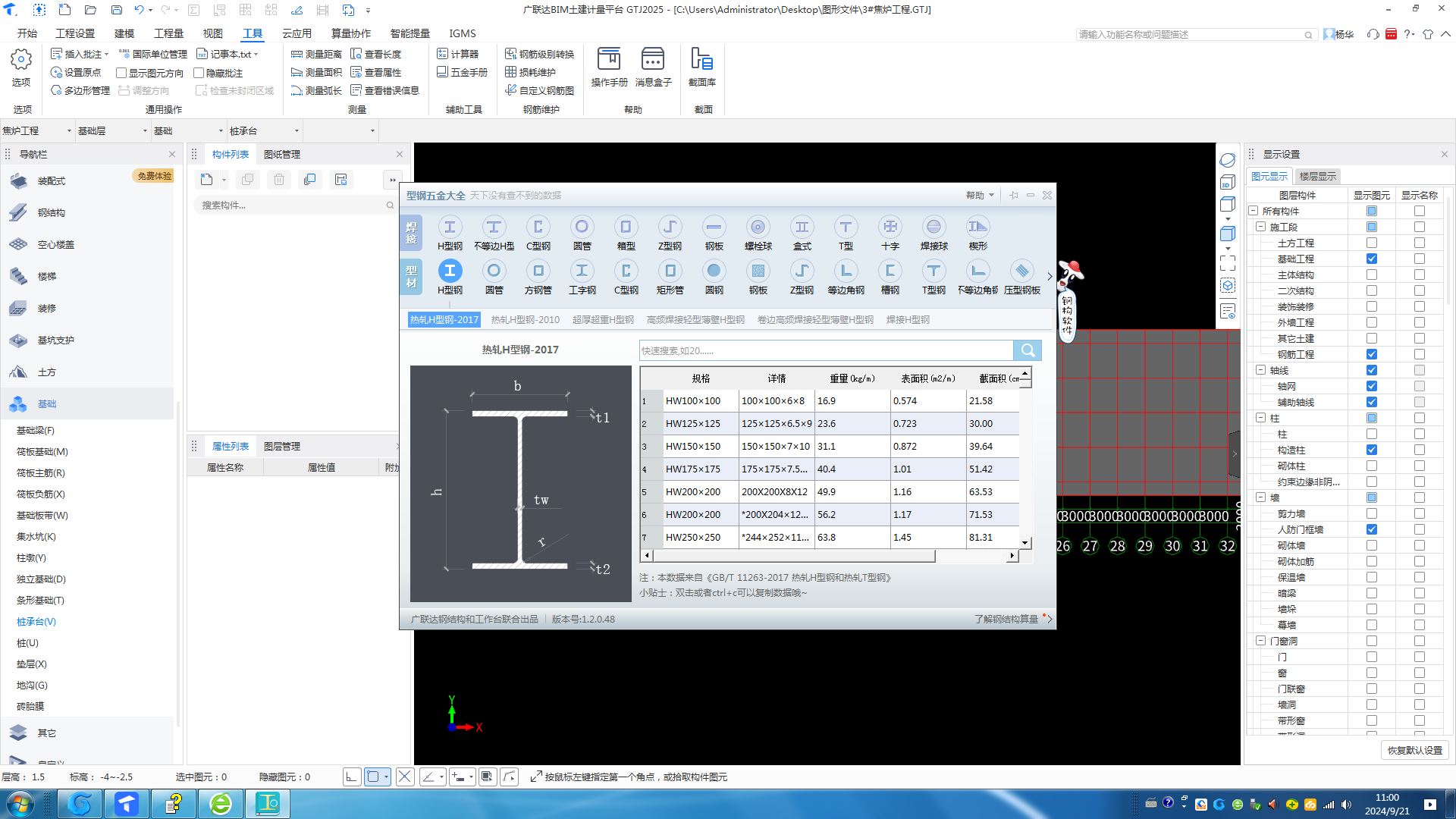Viewport: 1456px width, 819px height.
Task: Toggle 显示图元方向 checkbox
Action: coord(121,73)
